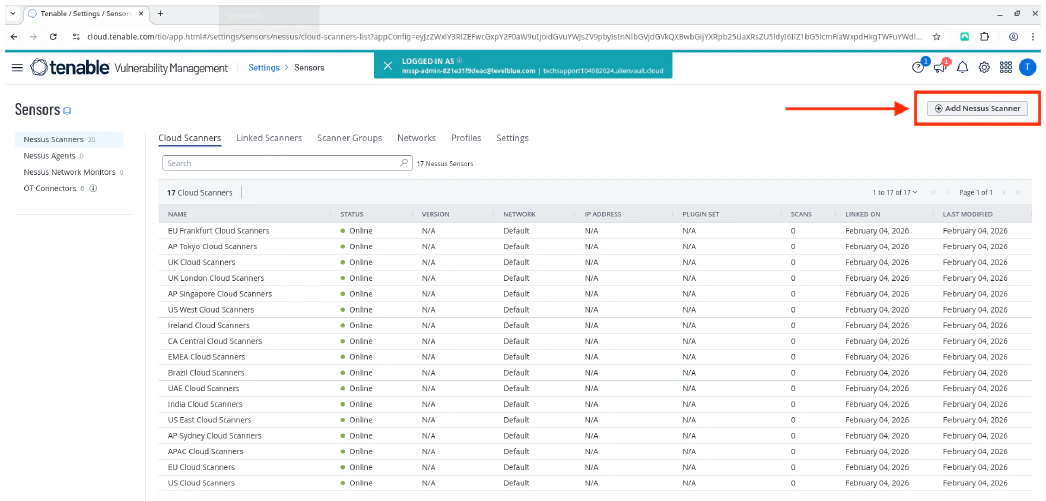Go to the next page arrow

[x=1004, y=192]
